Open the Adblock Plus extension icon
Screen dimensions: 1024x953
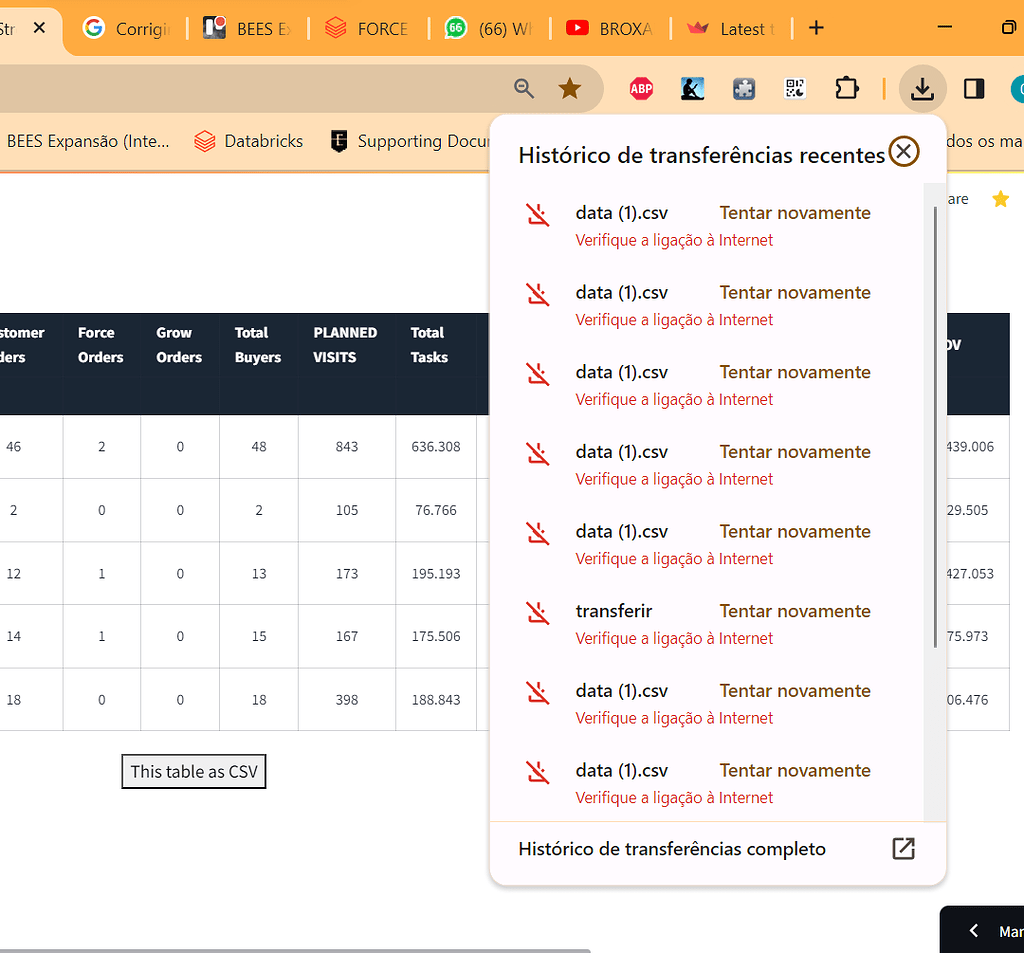point(641,89)
